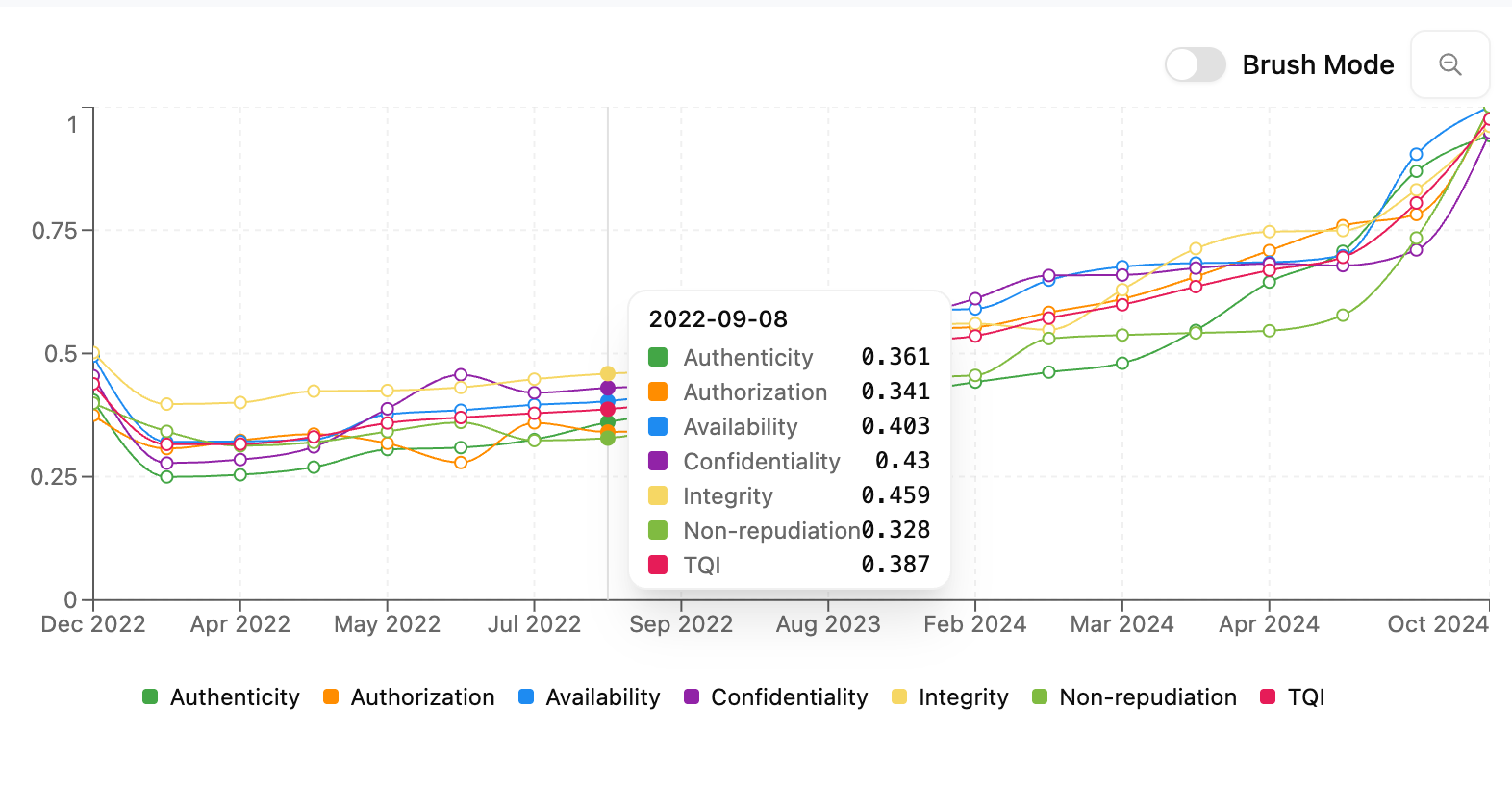Click the Brush Mode text label
The width and height of the screenshot is (1512, 785).
tap(1318, 64)
